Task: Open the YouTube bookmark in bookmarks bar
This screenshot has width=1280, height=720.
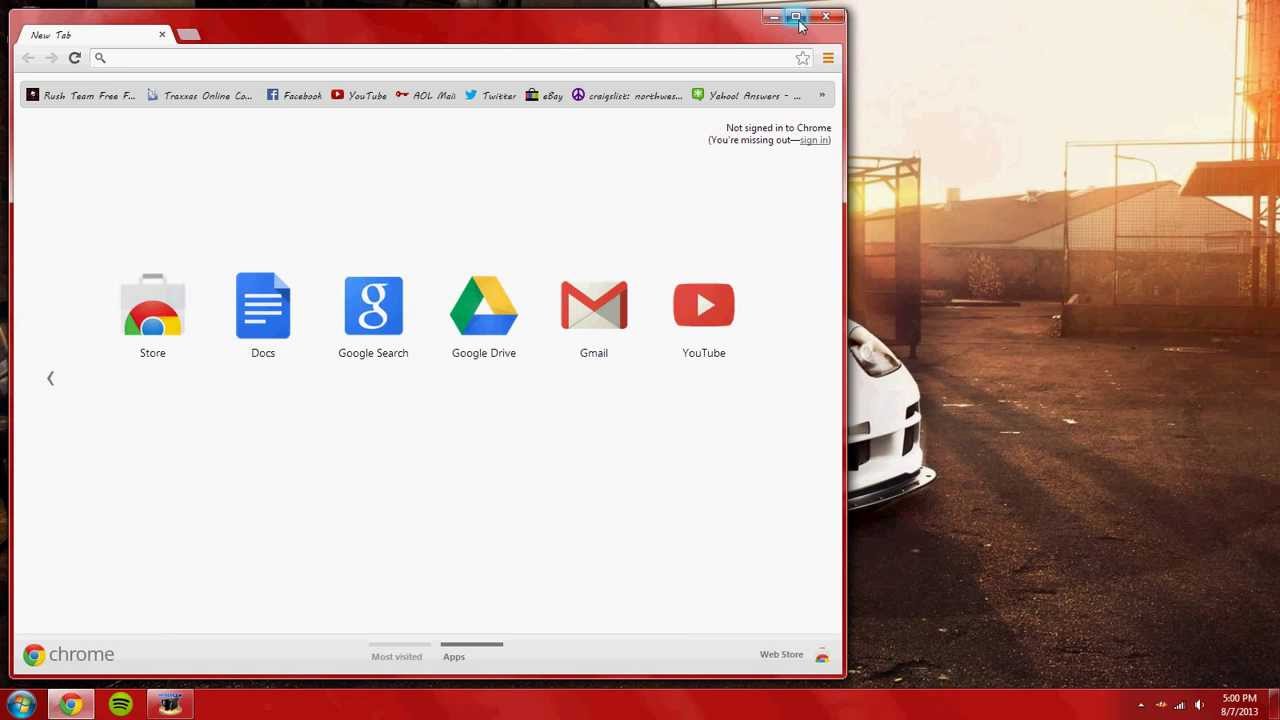Action: (x=359, y=96)
